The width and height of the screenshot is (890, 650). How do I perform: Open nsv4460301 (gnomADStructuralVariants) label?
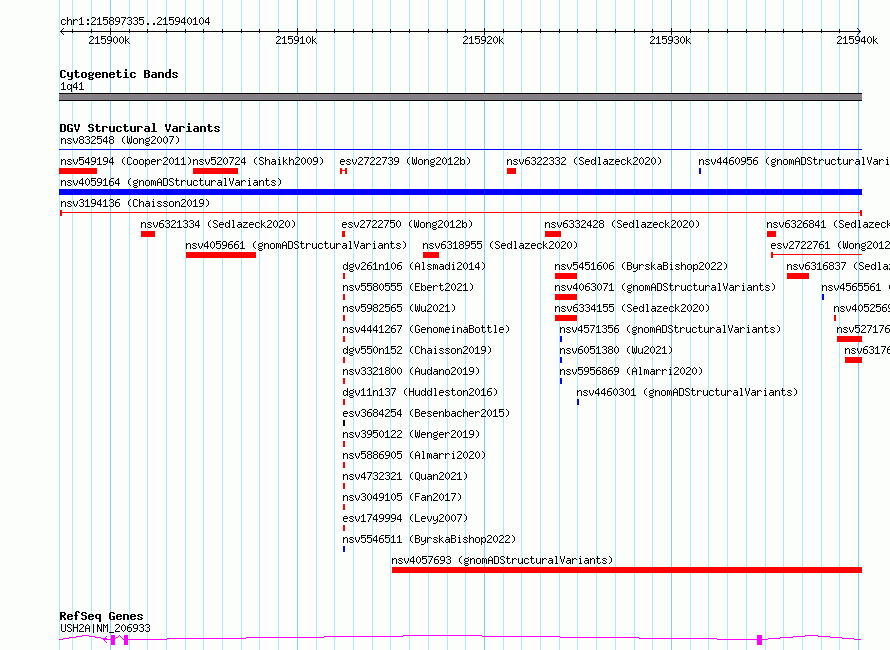tap(687, 392)
